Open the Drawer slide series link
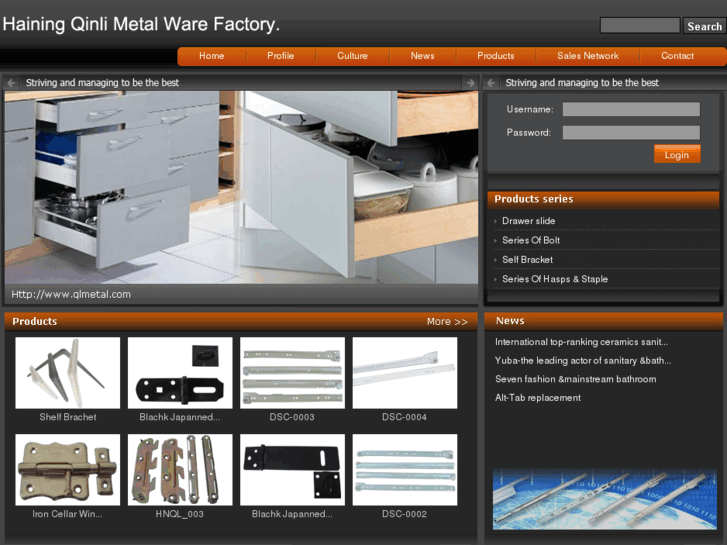 point(528,221)
